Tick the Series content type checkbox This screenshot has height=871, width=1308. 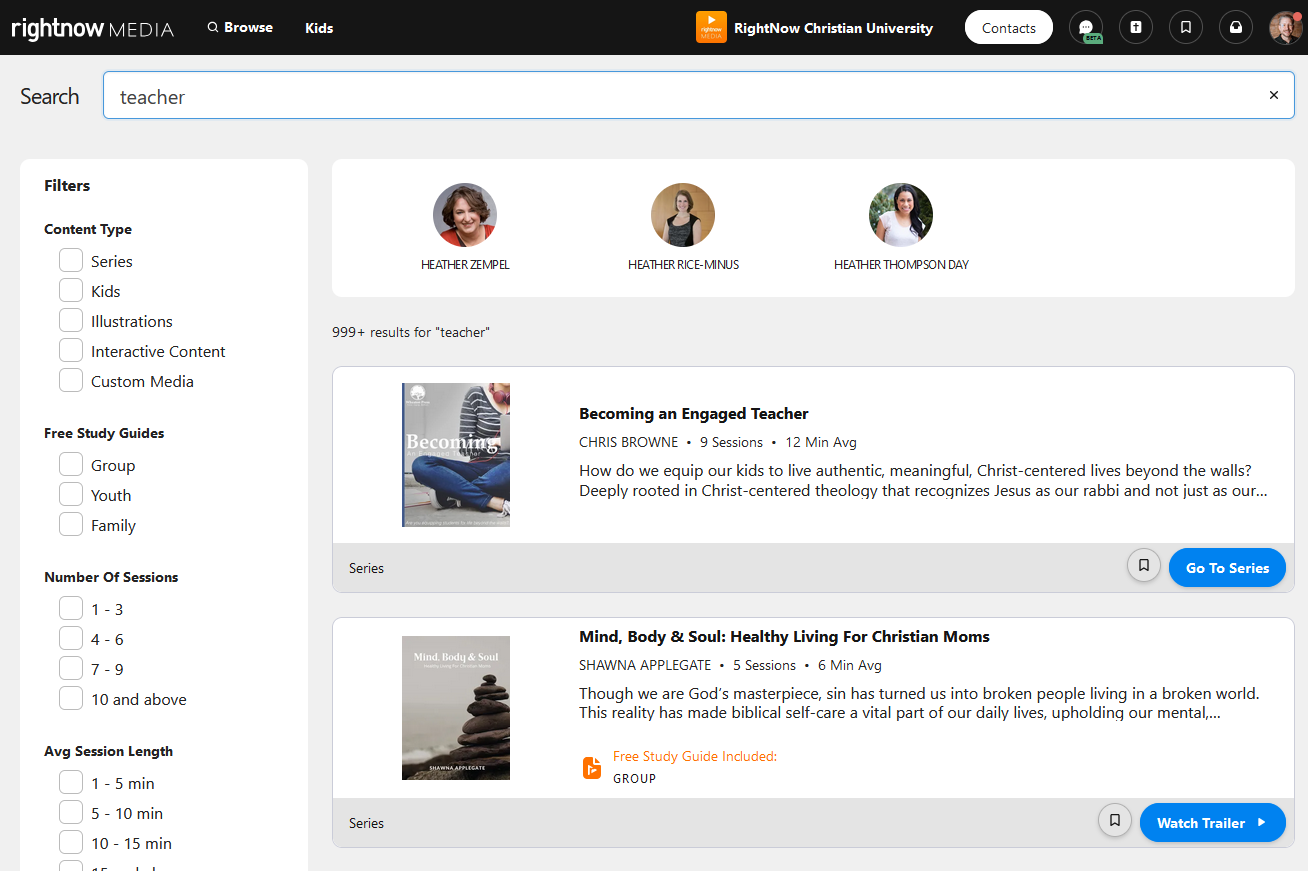(71, 260)
